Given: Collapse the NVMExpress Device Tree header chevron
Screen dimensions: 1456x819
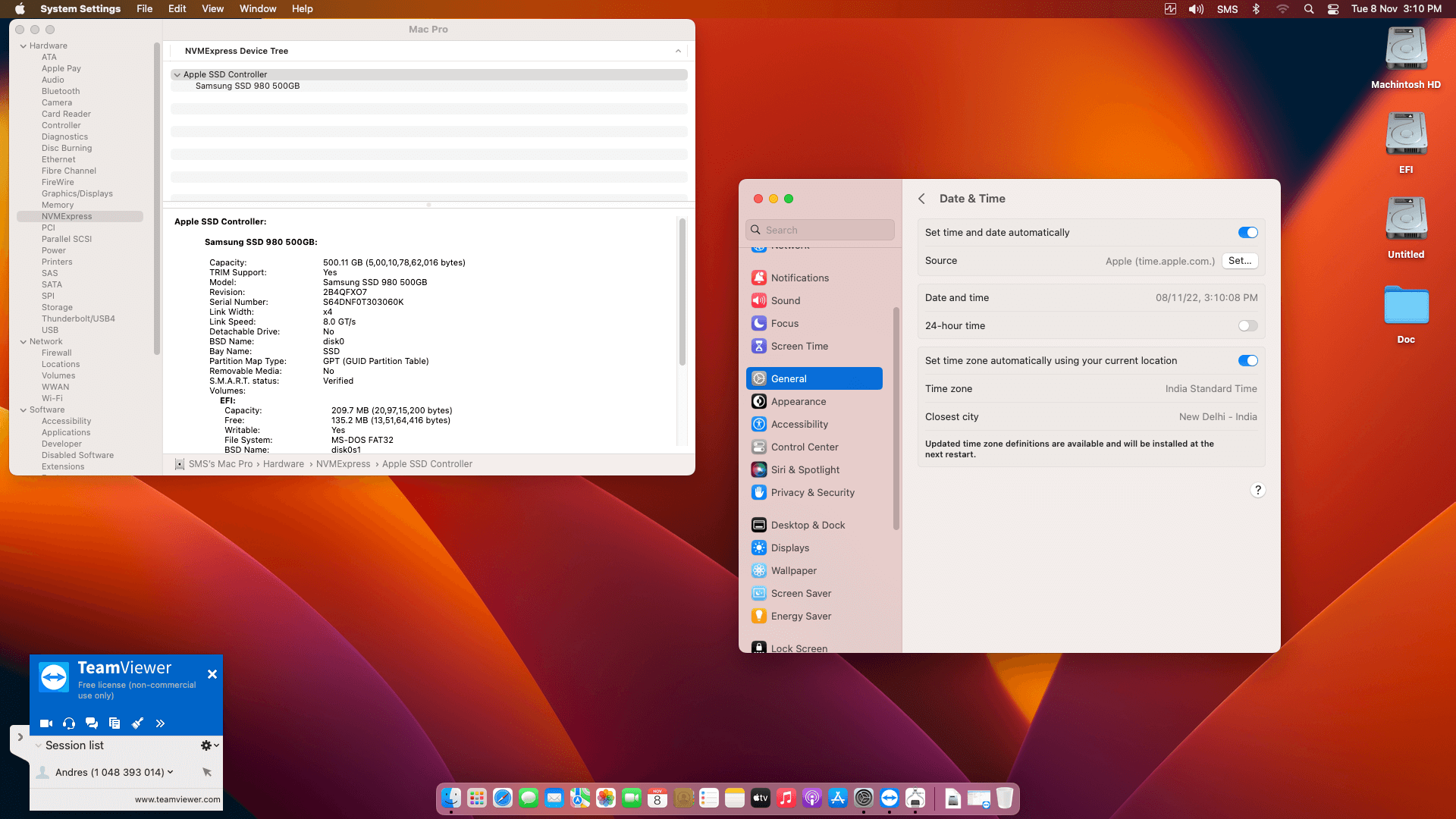Looking at the screenshot, I should click(678, 51).
